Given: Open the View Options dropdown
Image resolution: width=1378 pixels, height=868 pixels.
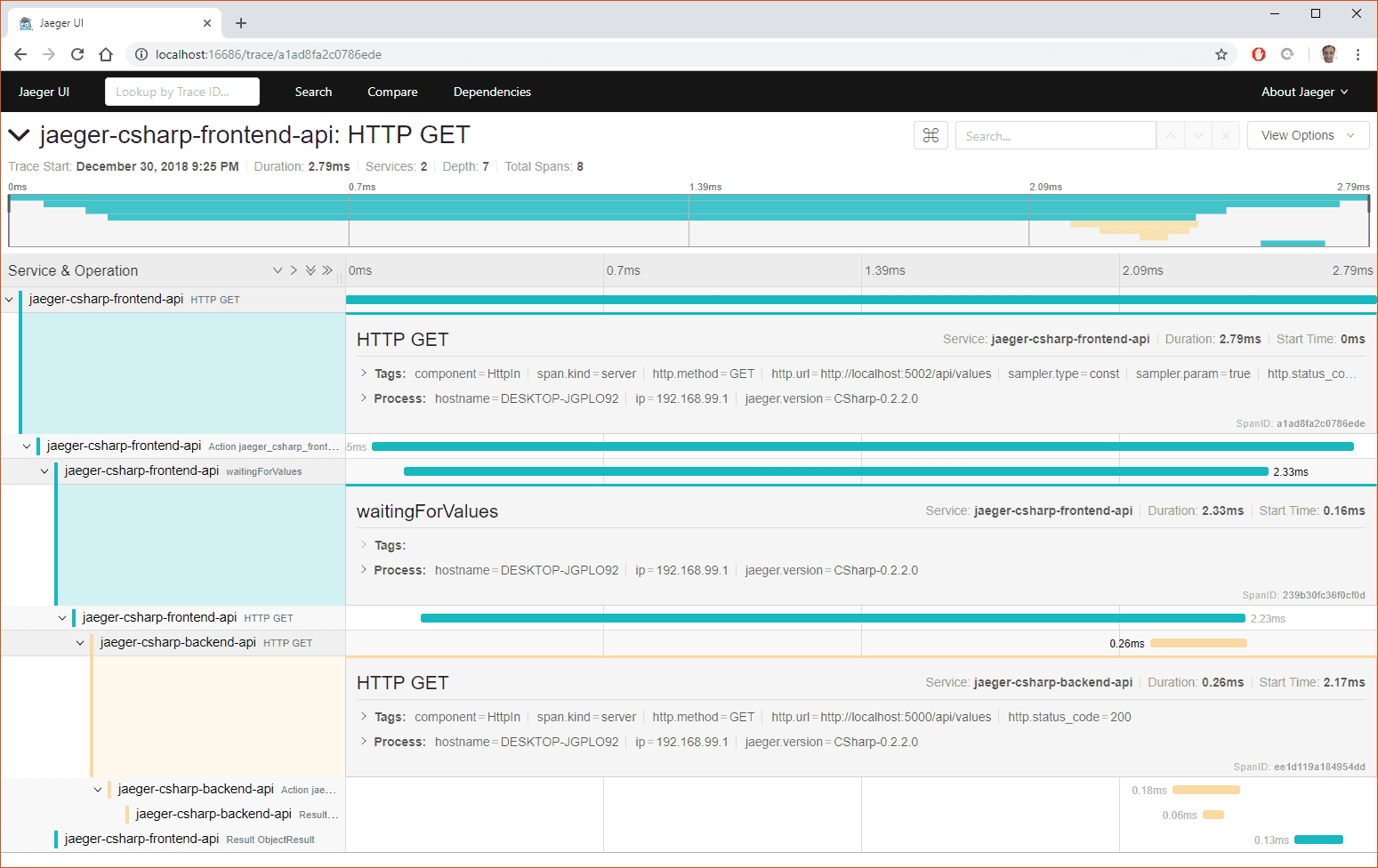Looking at the screenshot, I should [1308, 135].
